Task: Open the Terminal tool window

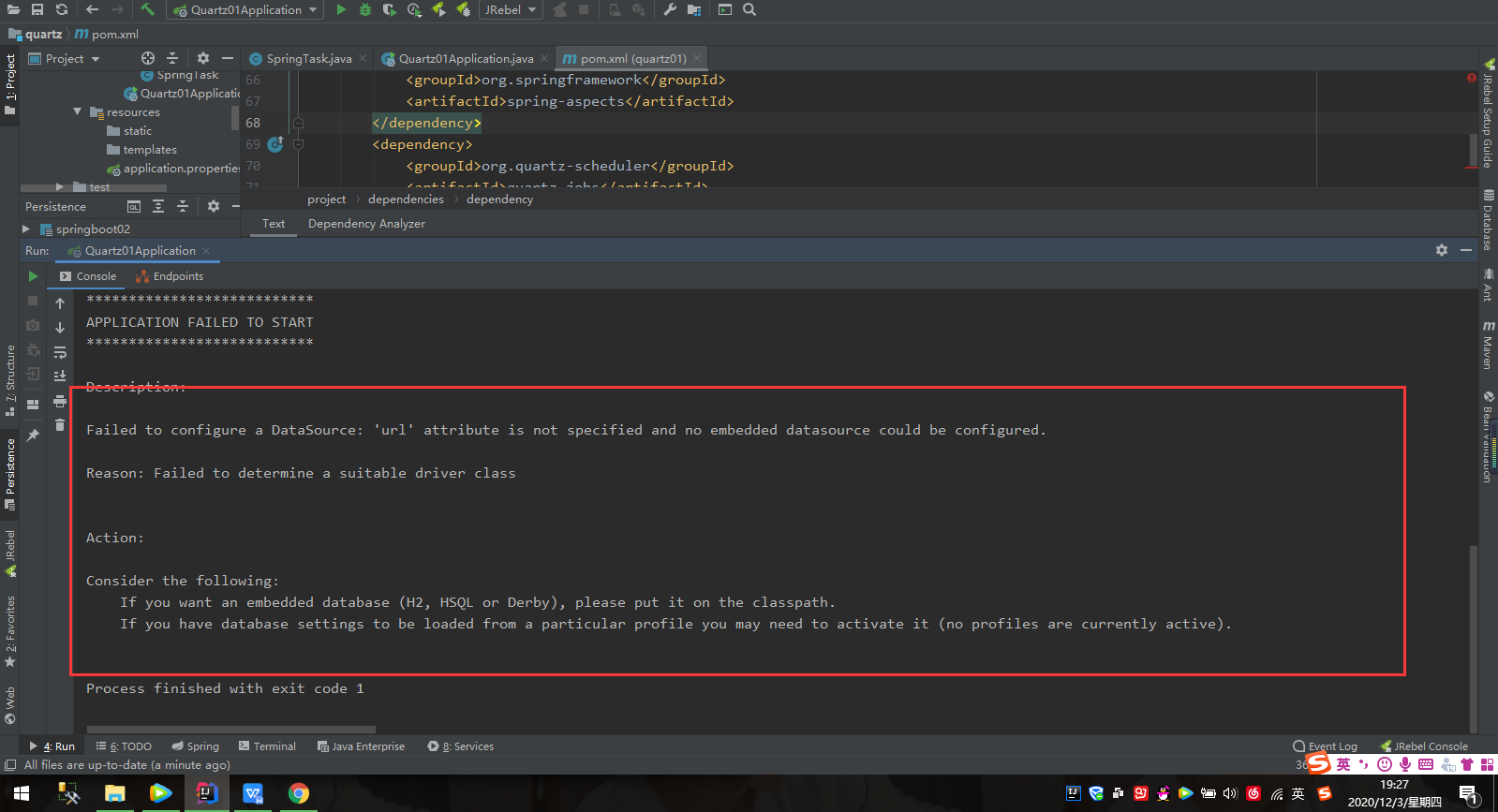Action: (x=267, y=746)
